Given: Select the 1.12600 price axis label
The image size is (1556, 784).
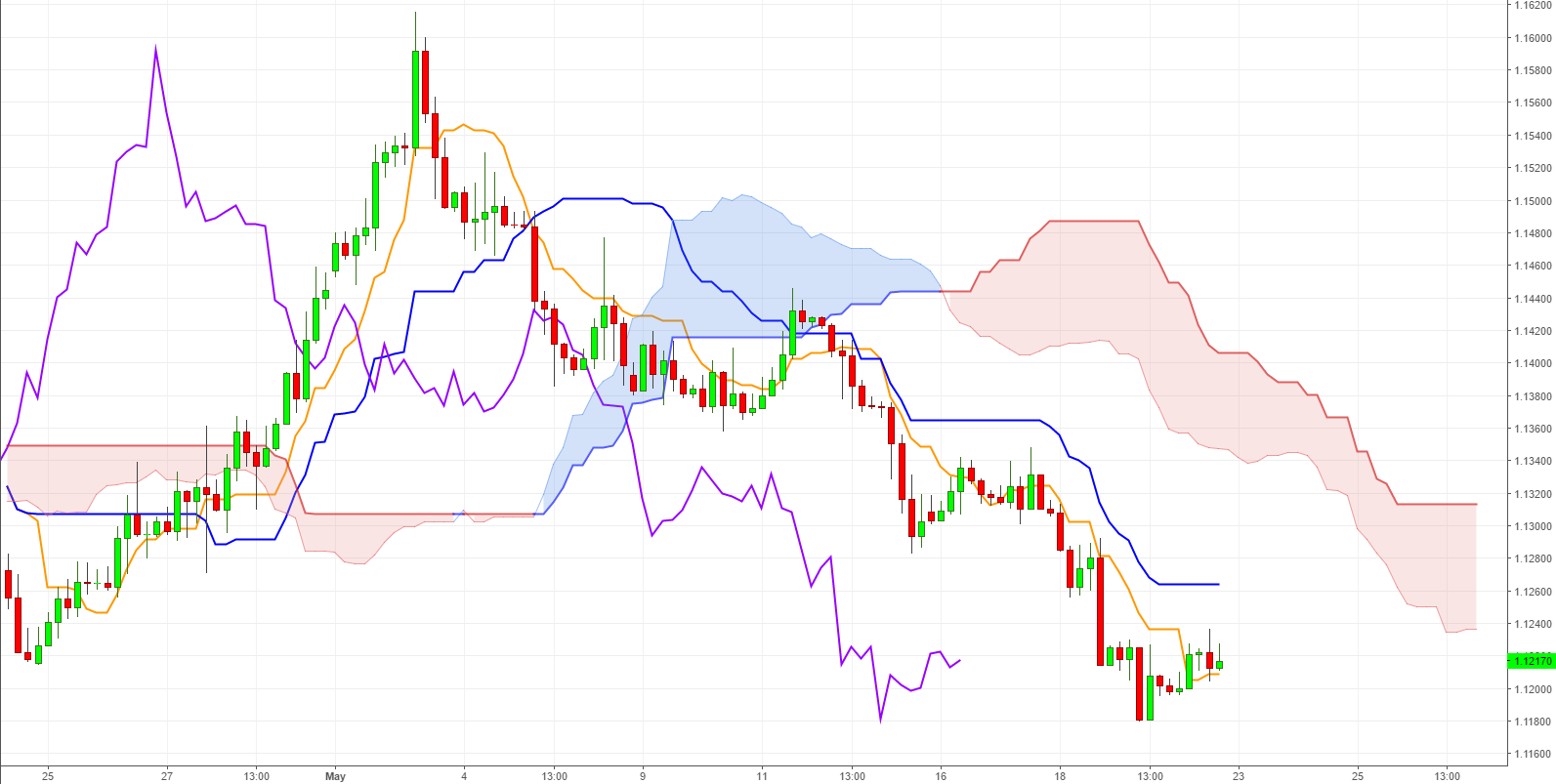Looking at the screenshot, I should [1532, 592].
